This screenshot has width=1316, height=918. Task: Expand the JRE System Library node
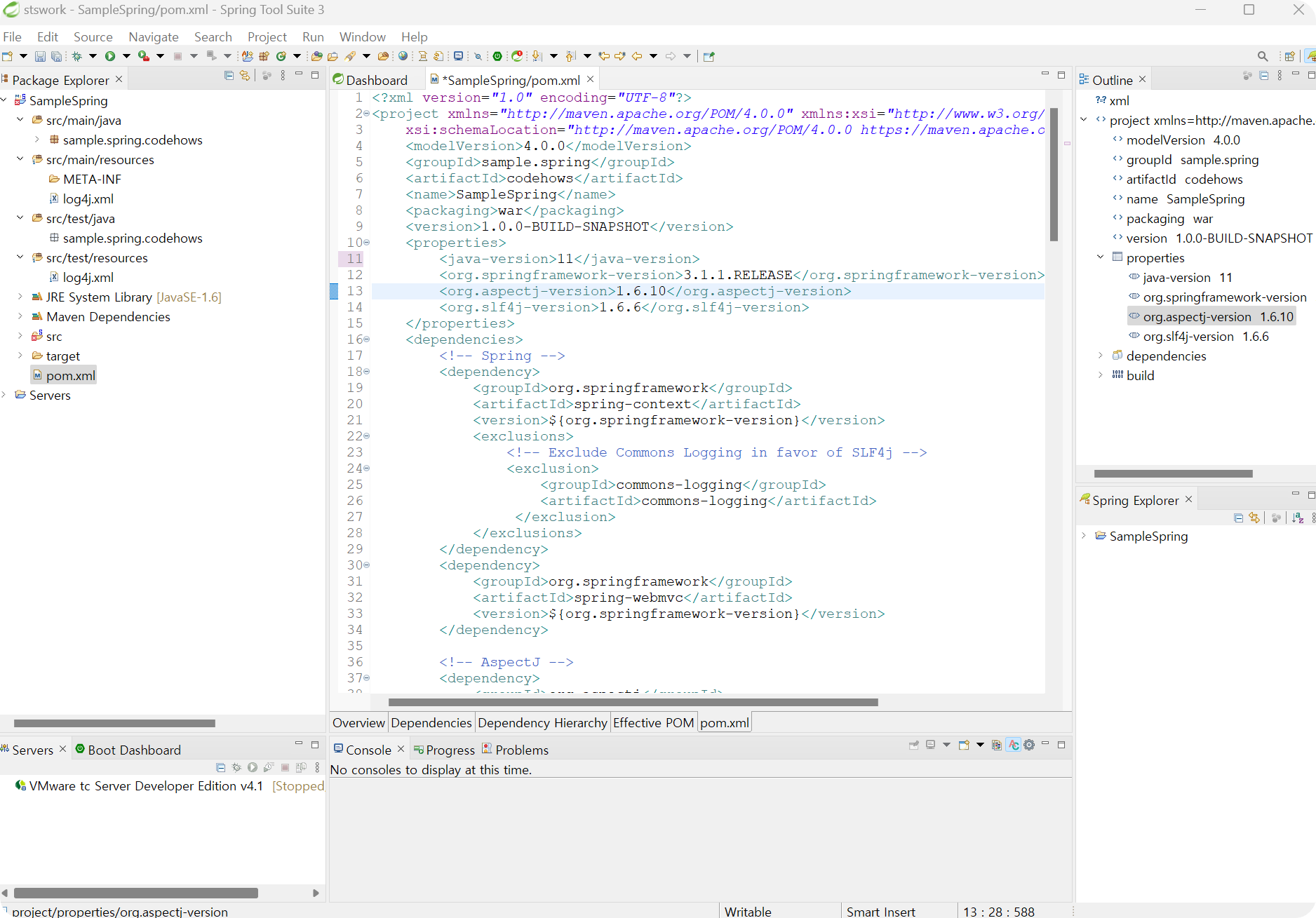pos(20,297)
